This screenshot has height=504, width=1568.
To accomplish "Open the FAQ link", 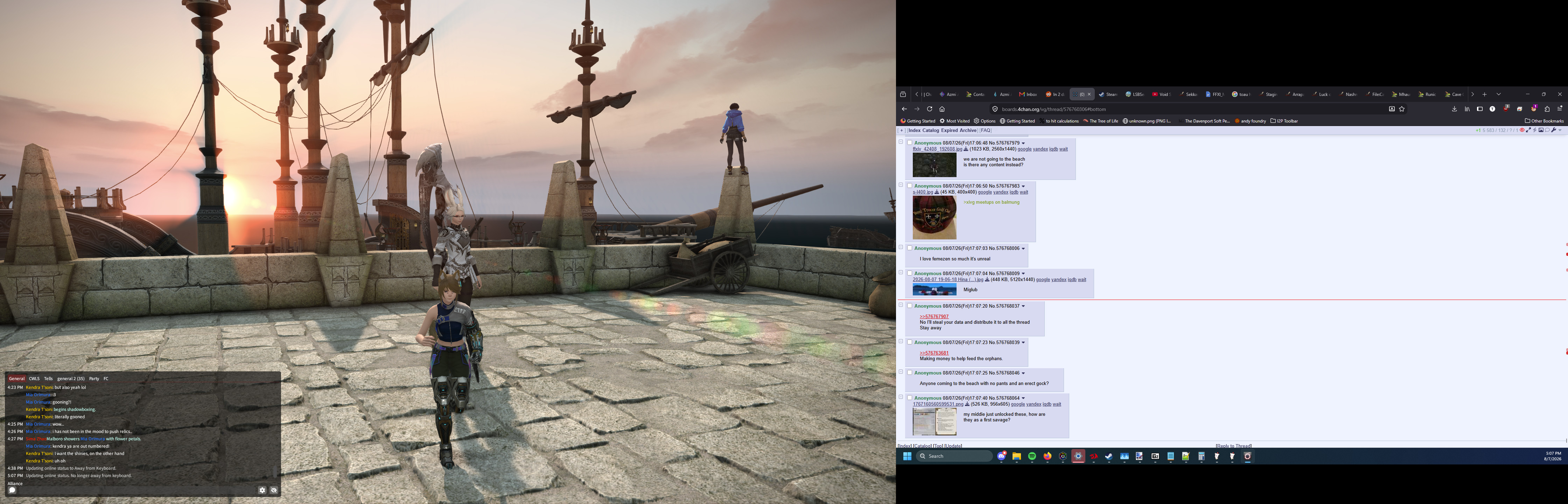I will [x=986, y=130].
